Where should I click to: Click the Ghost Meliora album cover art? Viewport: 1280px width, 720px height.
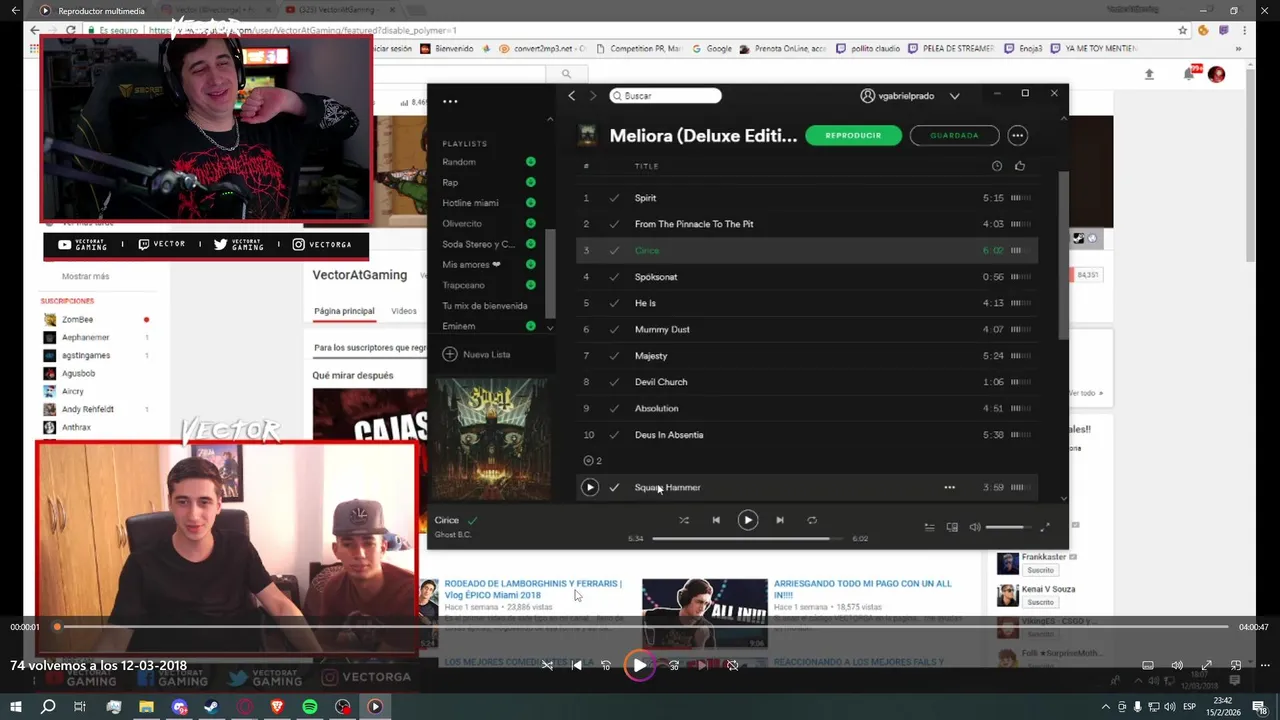491,439
